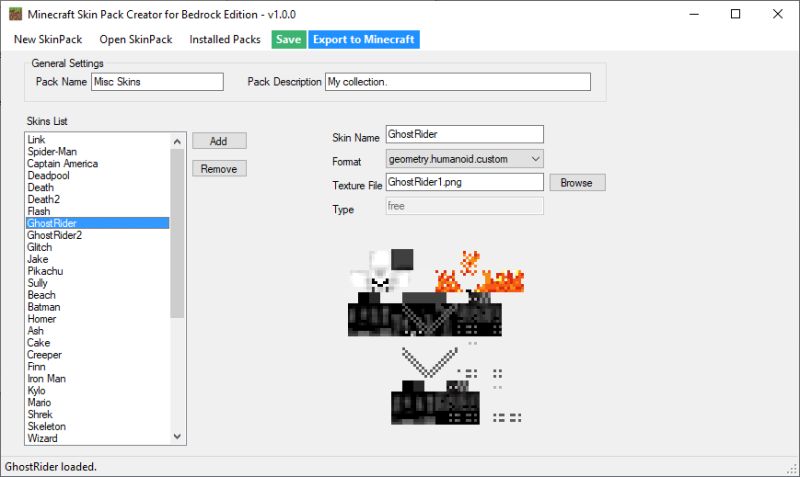Viewport: 800px width, 477px height.
Task: Click the disabled Type field
Action: click(464, 206)
